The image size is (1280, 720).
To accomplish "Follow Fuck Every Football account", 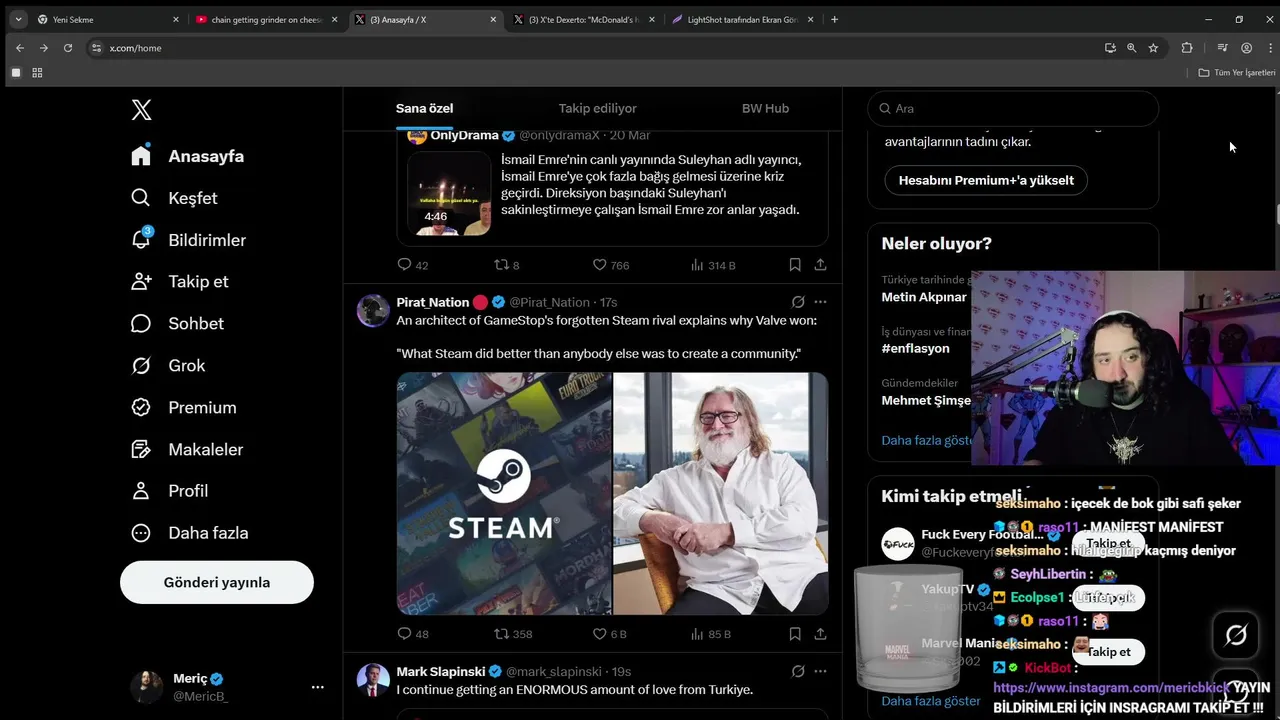I will click(x=1108, y=544).
